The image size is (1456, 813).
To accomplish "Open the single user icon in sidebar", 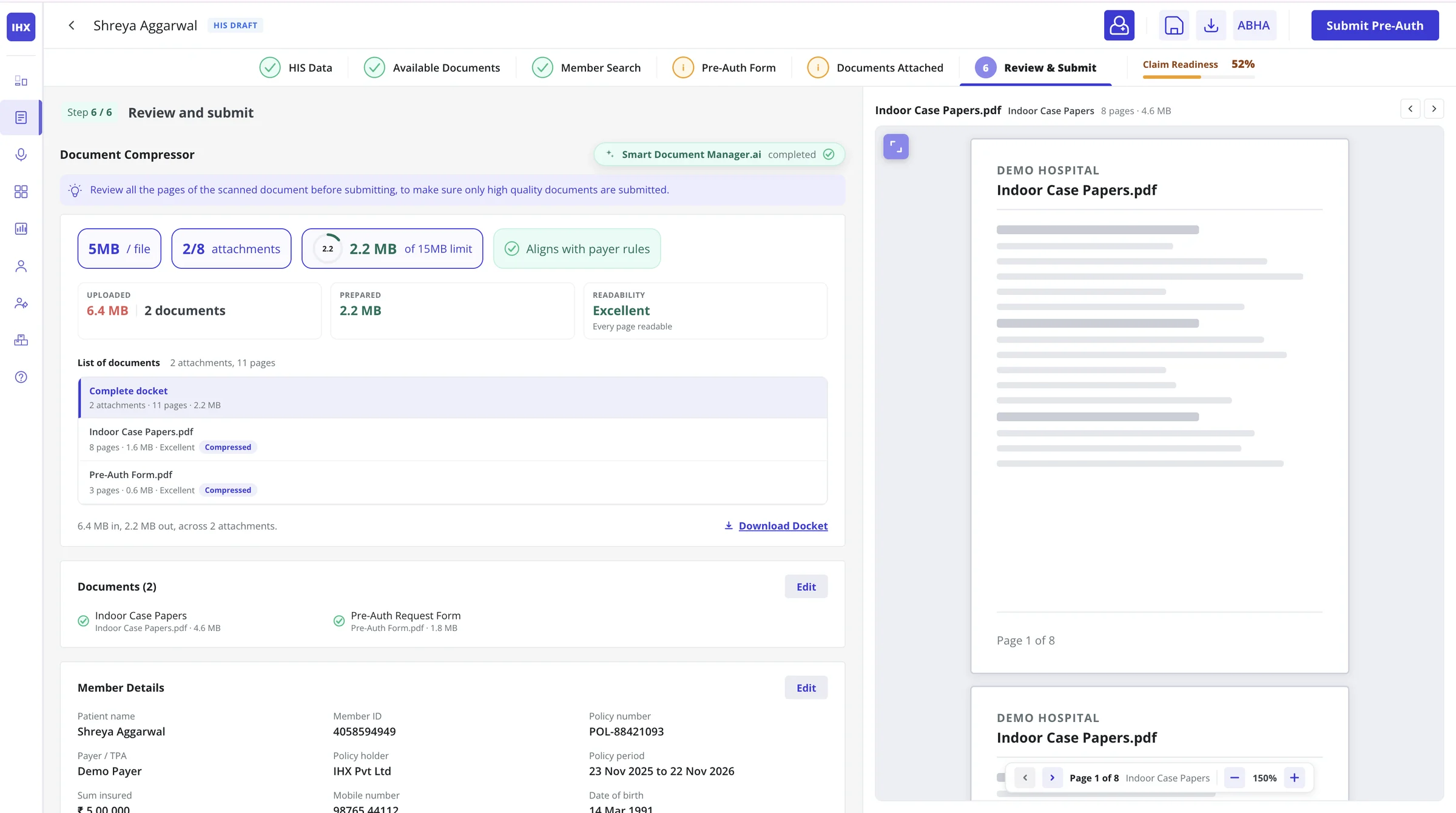I will tap(21, 266).
